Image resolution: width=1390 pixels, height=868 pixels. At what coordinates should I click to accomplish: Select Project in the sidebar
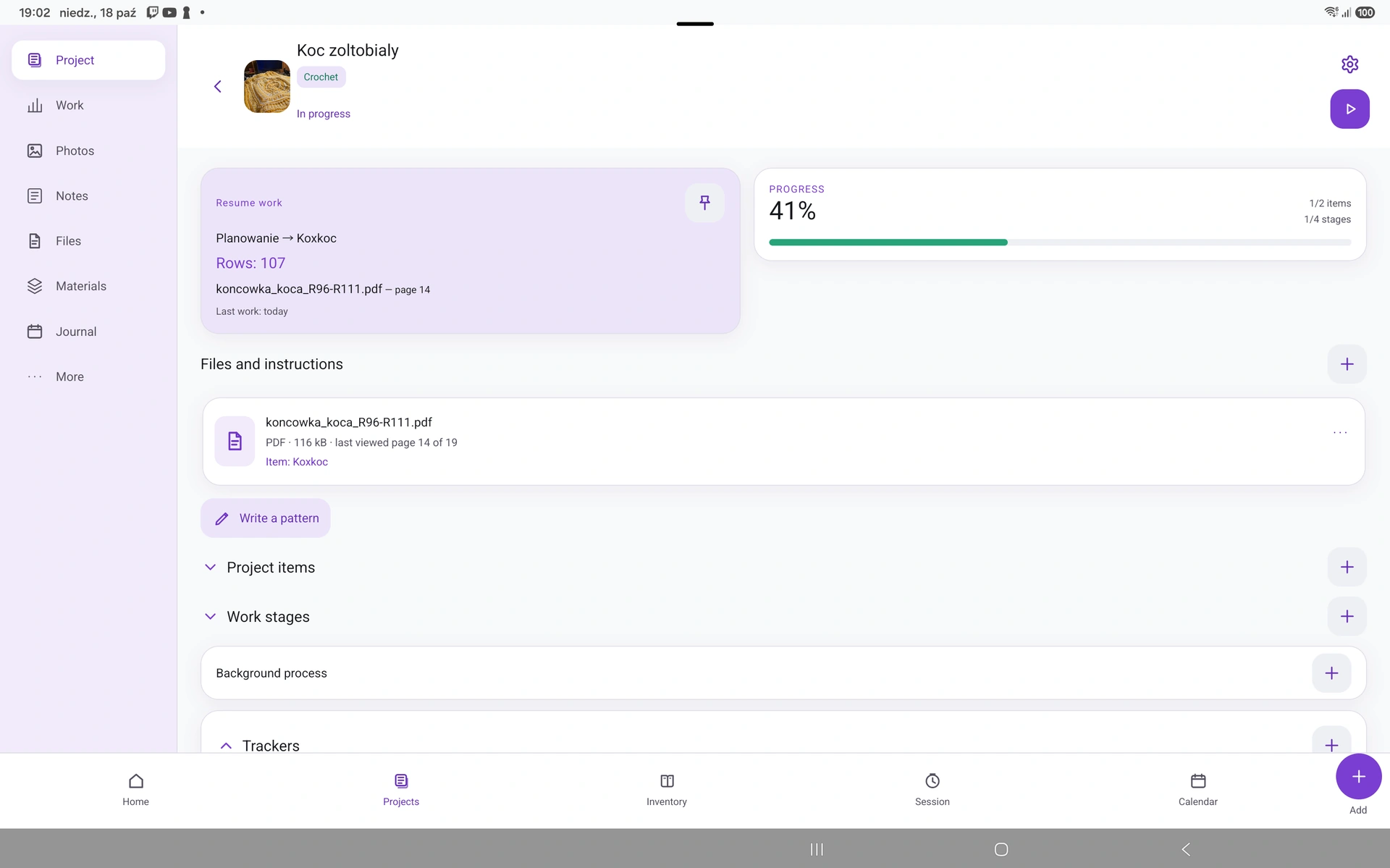[88, 60]
